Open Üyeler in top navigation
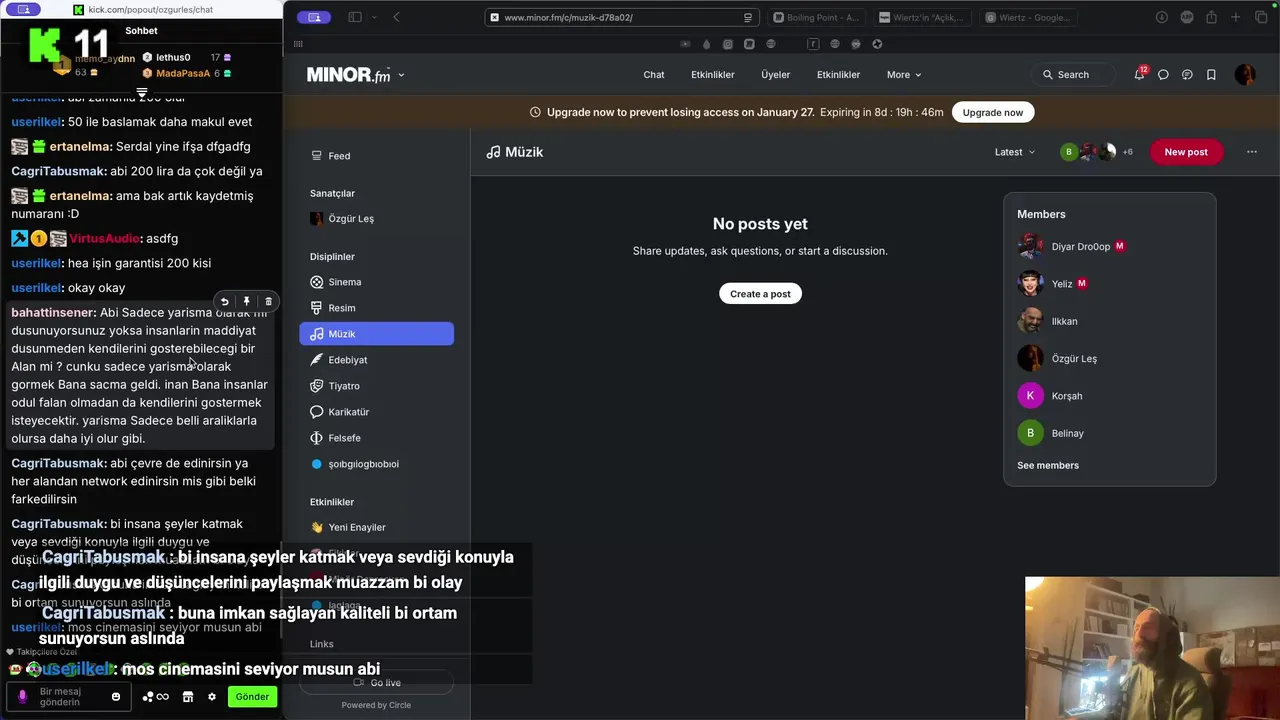The height and width of the screenshot is (720, 1280). (x=775, y=75)
